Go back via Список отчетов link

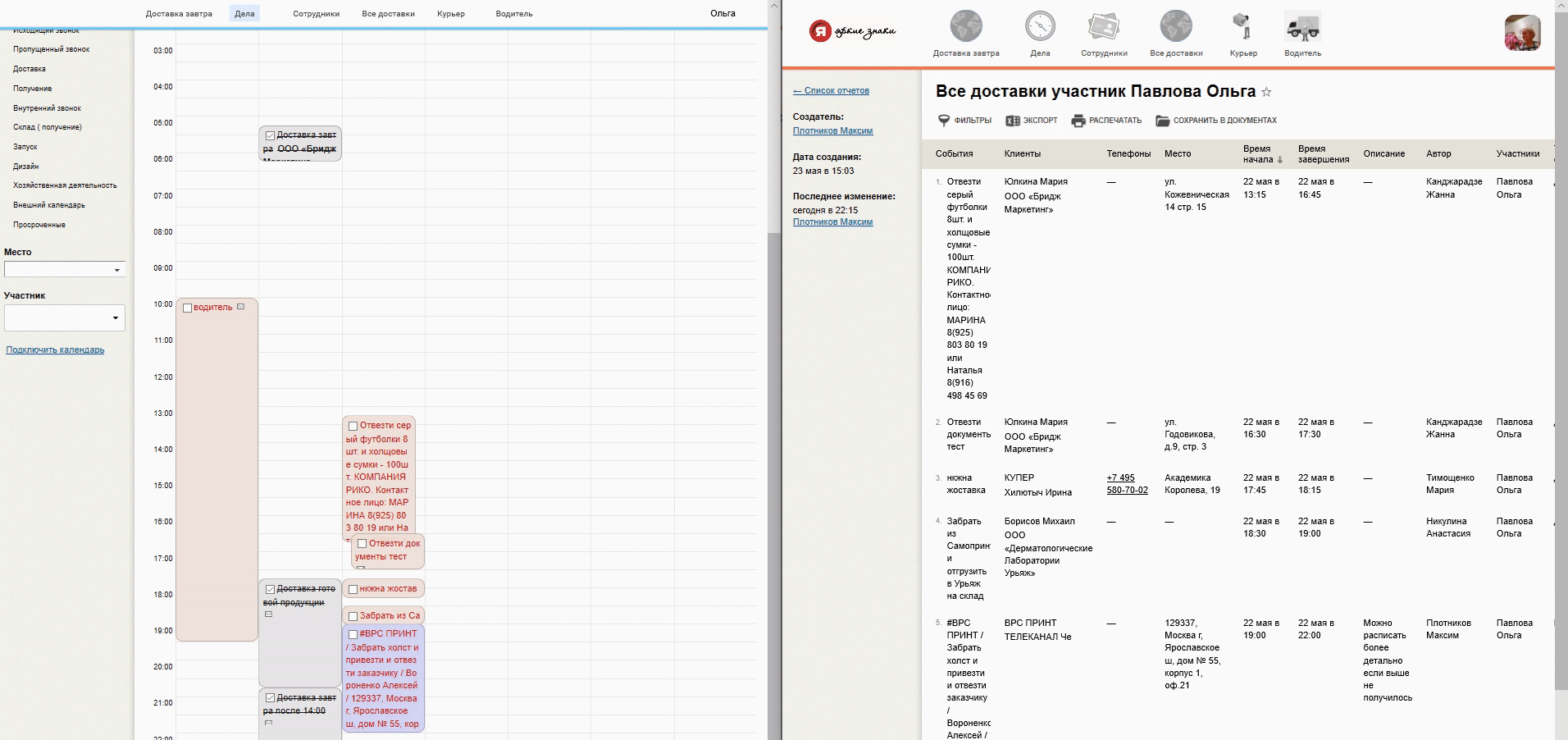click(831, 91)
